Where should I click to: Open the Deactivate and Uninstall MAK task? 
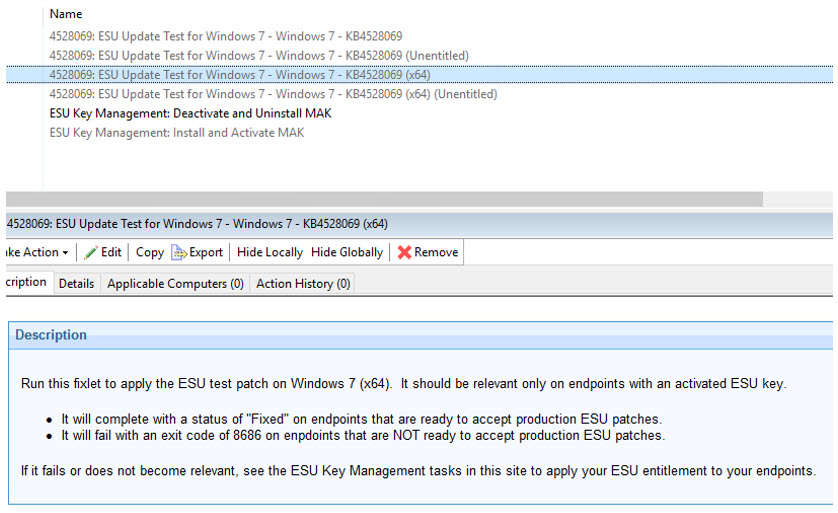point(190,113)
